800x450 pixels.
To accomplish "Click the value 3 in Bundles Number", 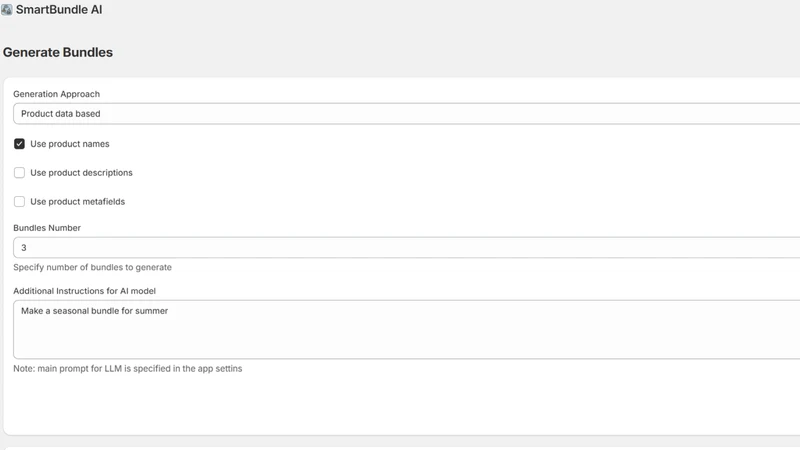I will (23, 247).
